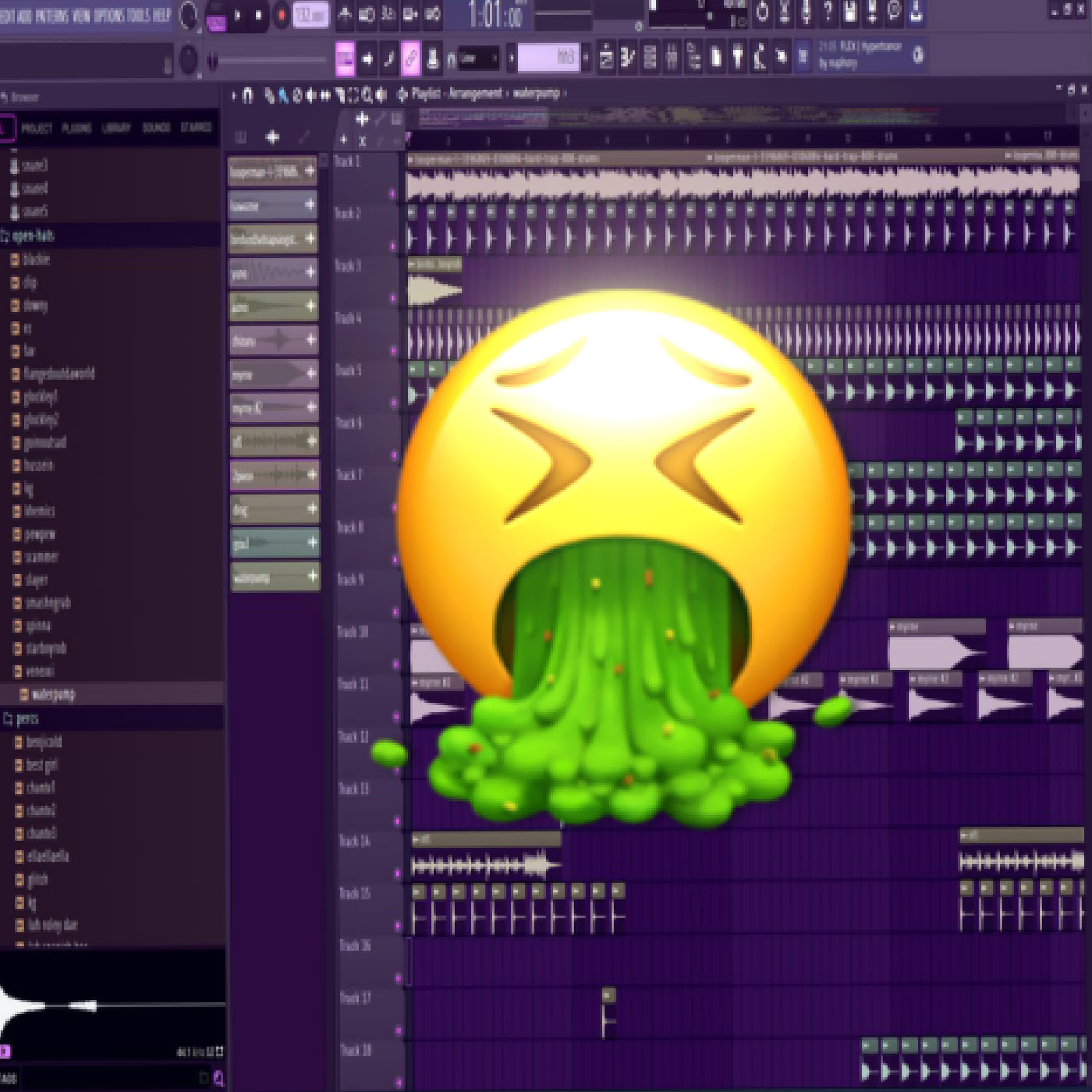
Task: Switch to the PLUGINS browser tab
Action: pyautogui.click(x=77, y=128)
